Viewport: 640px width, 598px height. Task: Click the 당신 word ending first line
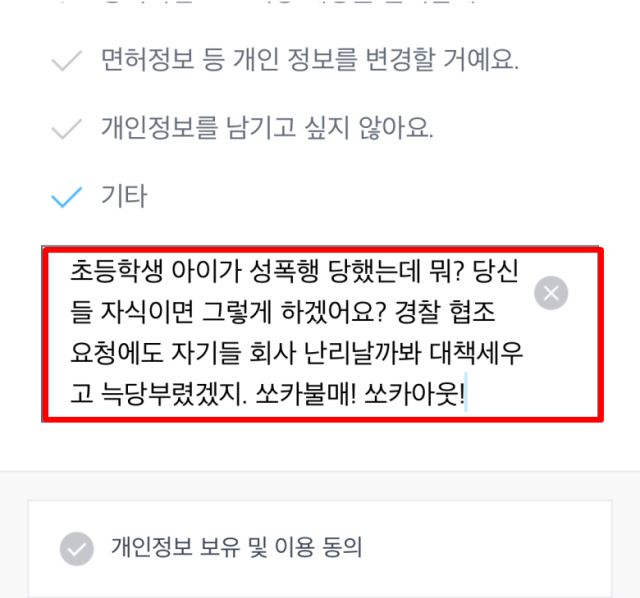[496, 271]
